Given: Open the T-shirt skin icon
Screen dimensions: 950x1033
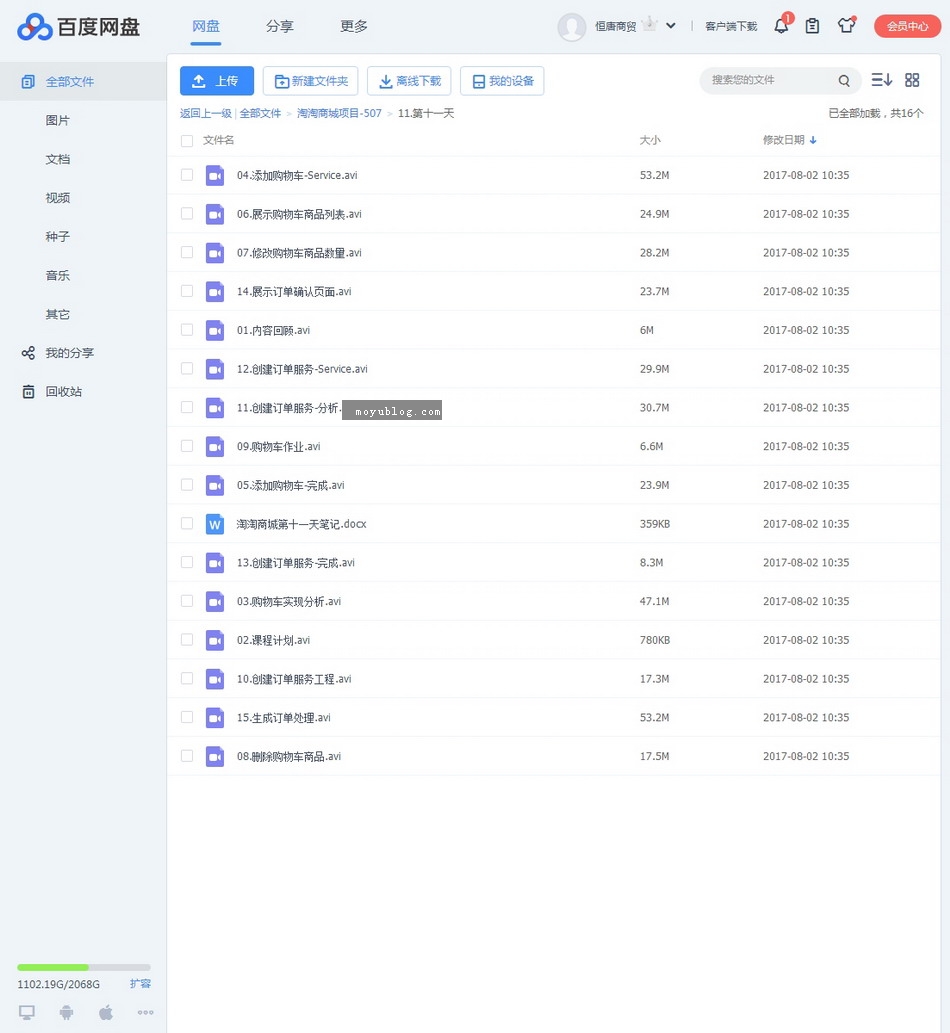Looking at the screenshot, I should (x=847, y=26).
